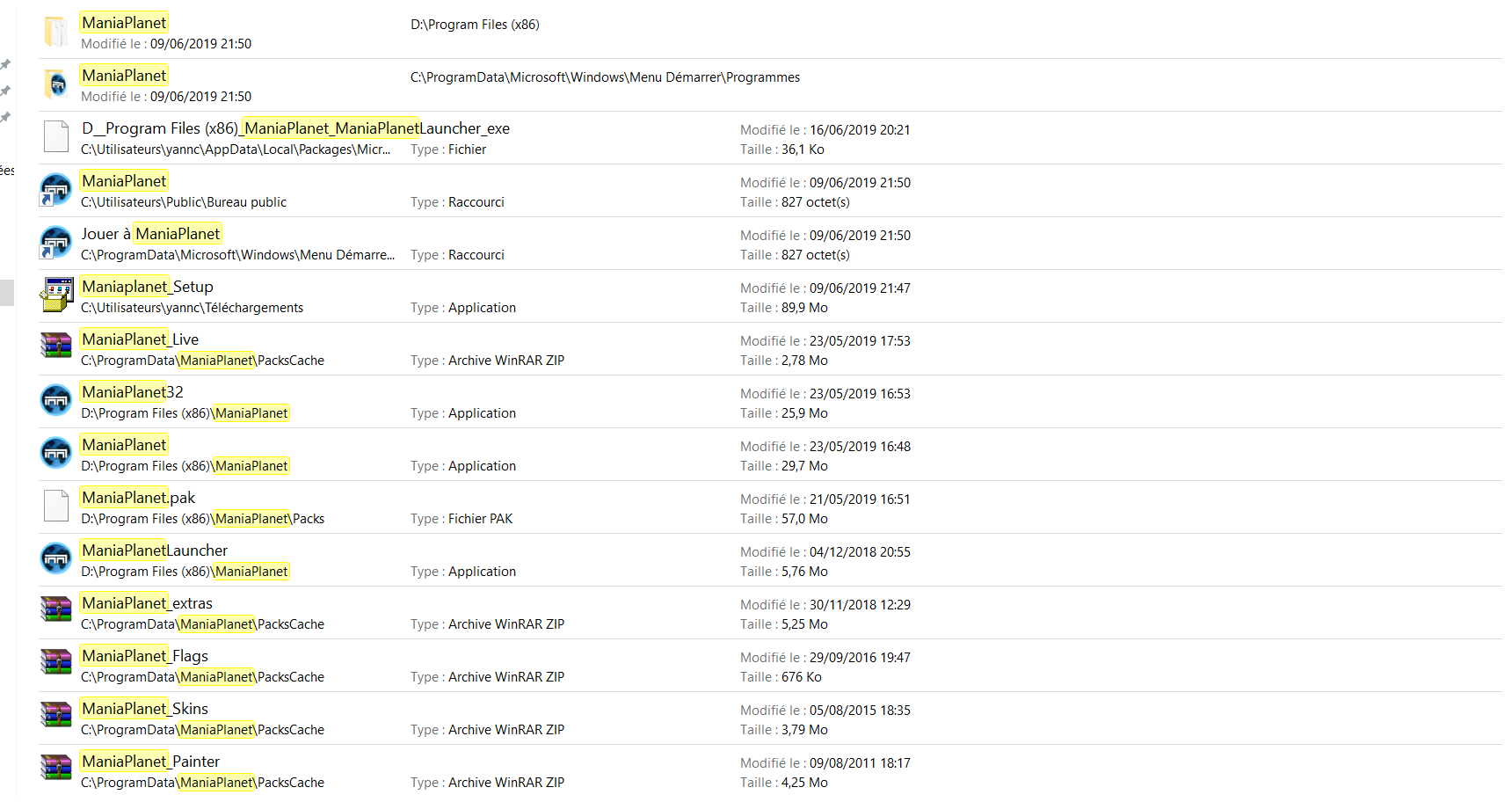This screenshot has width=1512, height=802.
Task: Select ManiaPlanet folder name under Menu Démarrer\Programmes
Action: click(124, 76)
